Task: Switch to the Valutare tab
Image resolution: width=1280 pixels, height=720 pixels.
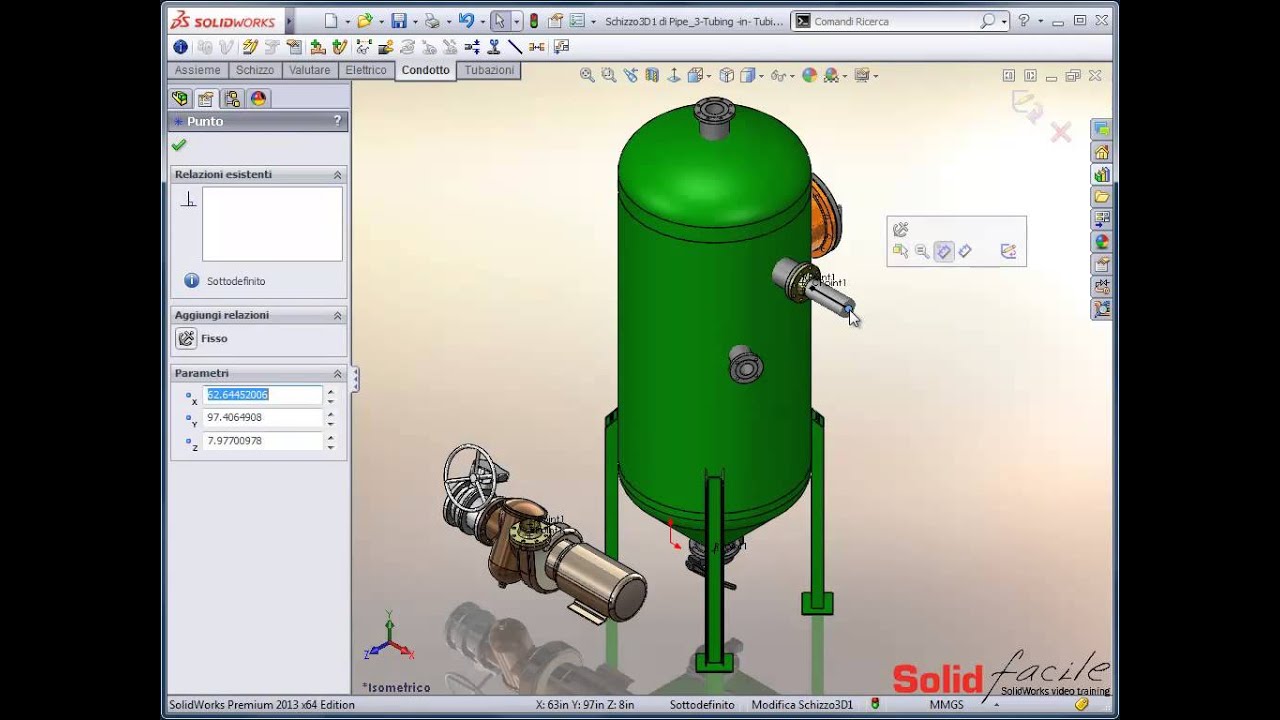Action: (x=310, y=70)
